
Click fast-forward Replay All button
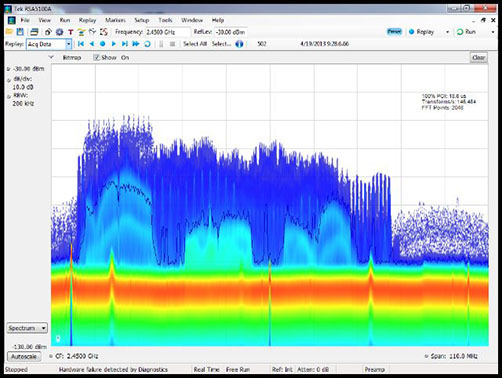(x=136, y=44)
